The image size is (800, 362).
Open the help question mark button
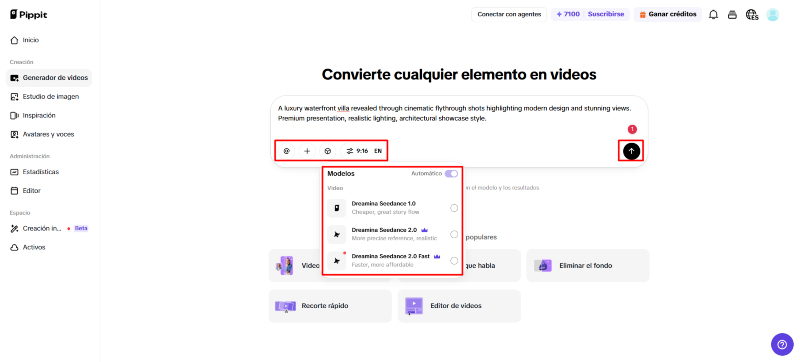[x=782, y=345]
